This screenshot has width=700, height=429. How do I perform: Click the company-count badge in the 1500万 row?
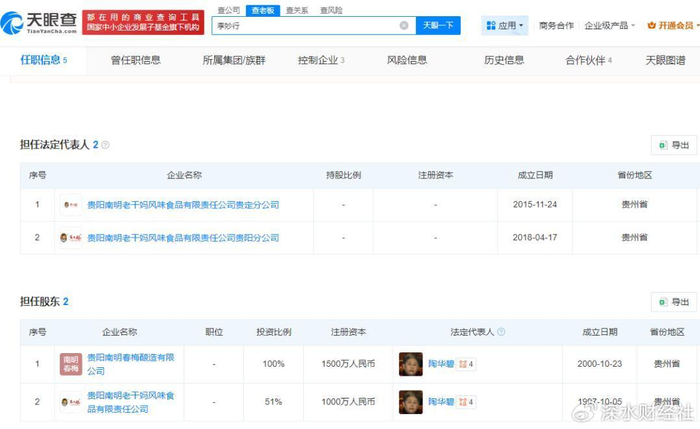466,364
